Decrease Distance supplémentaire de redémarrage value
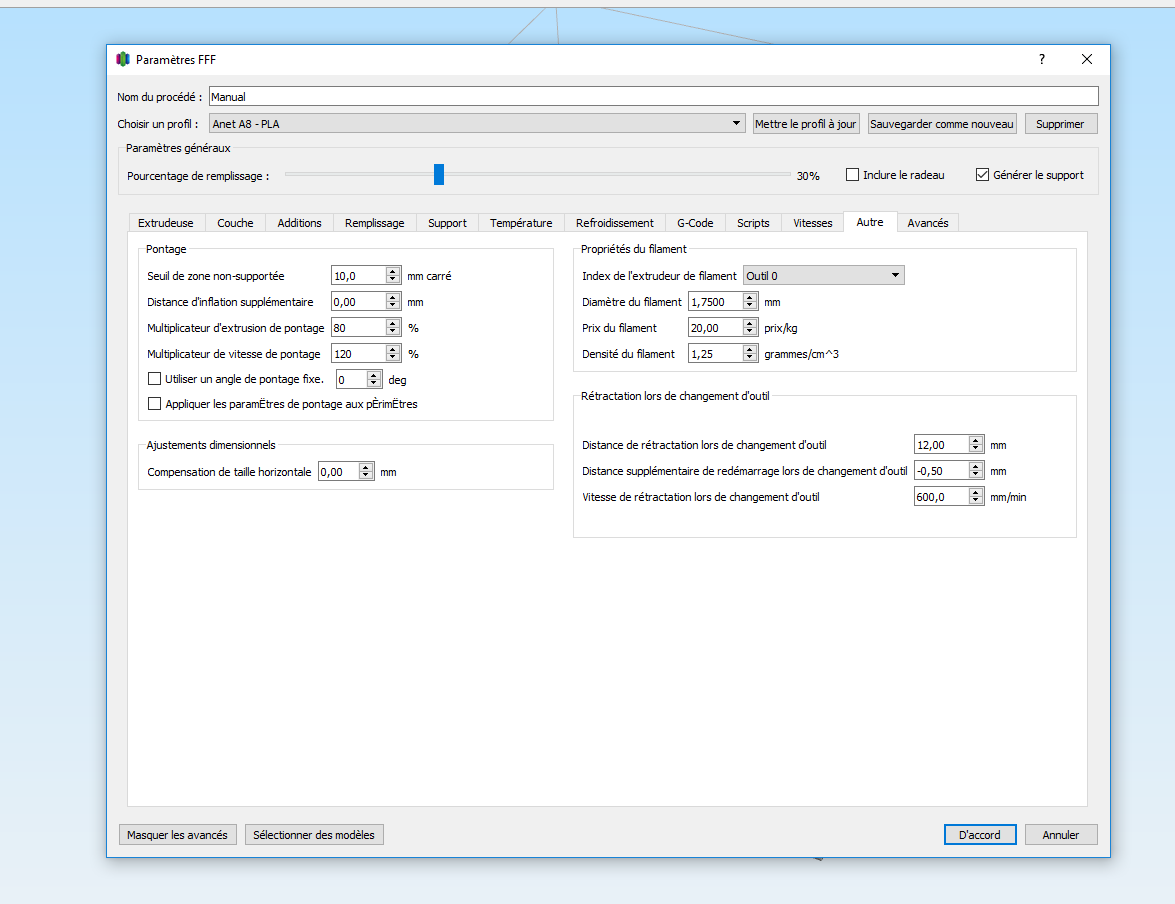This screenshot has width=1175, height=904. (x=976, y=475)
